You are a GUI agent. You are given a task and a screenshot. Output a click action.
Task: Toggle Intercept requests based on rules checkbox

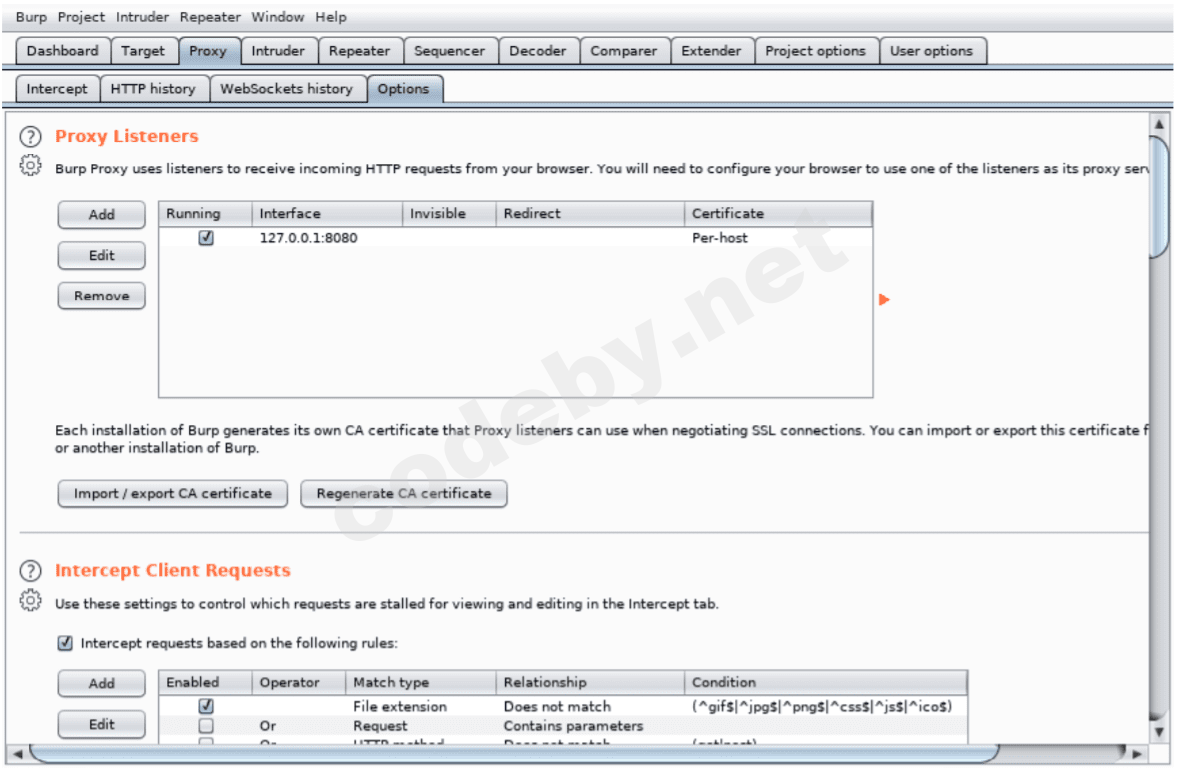tap(65, 643)
